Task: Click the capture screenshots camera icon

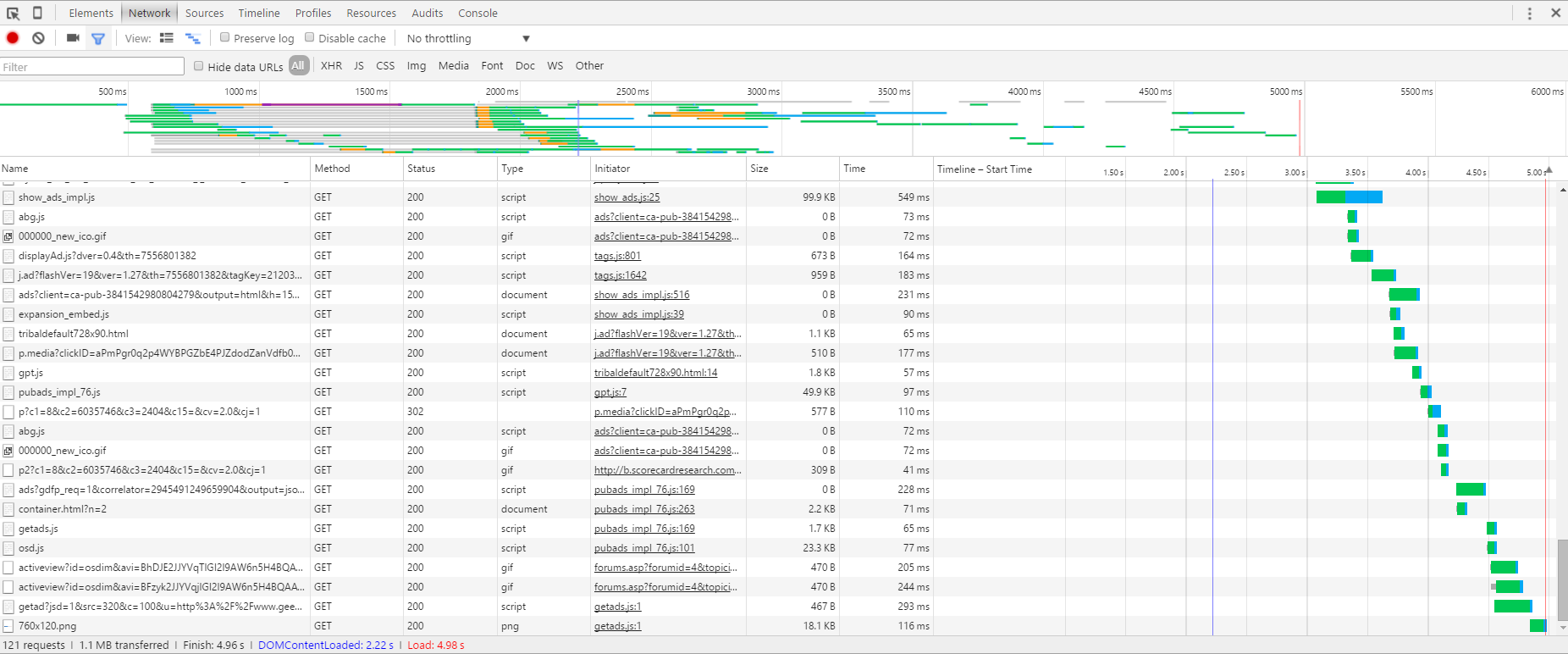Action: 73,38
